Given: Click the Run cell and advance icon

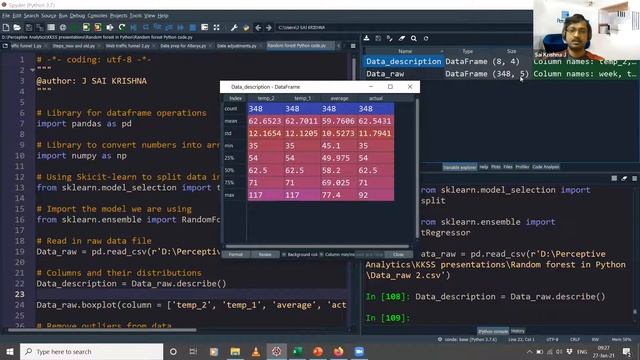Looking at the screenshot, I should [98, 27].
